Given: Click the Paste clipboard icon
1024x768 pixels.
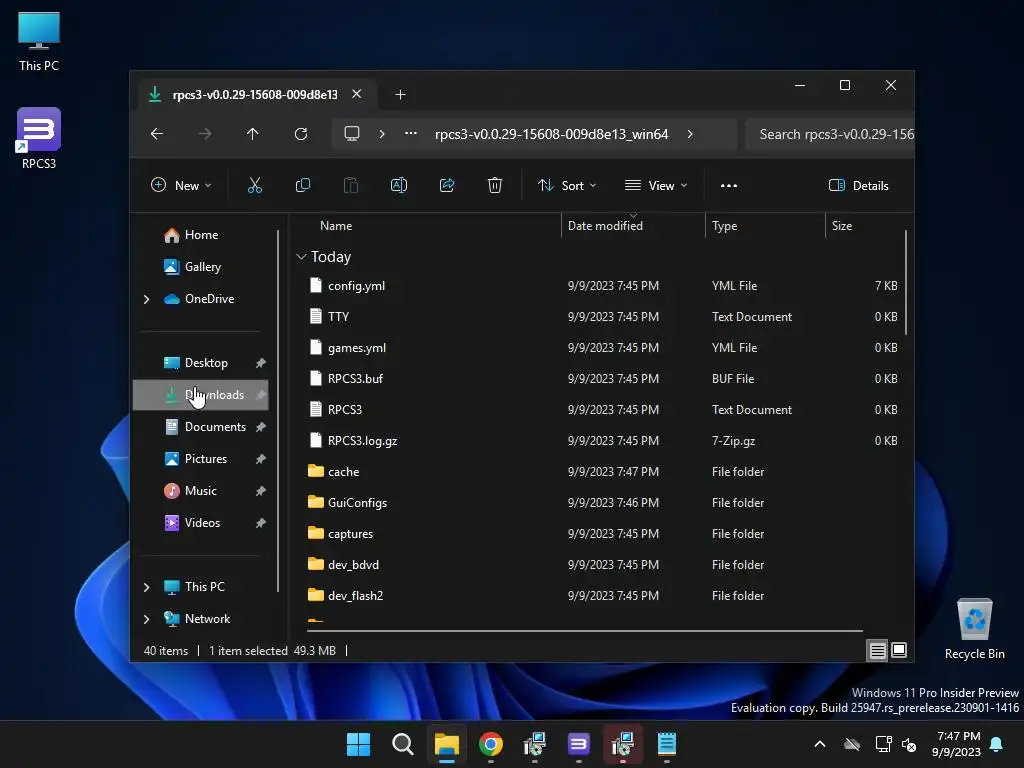Looking at the screenshot, I should pyautogui.click(x=351, y=185).
